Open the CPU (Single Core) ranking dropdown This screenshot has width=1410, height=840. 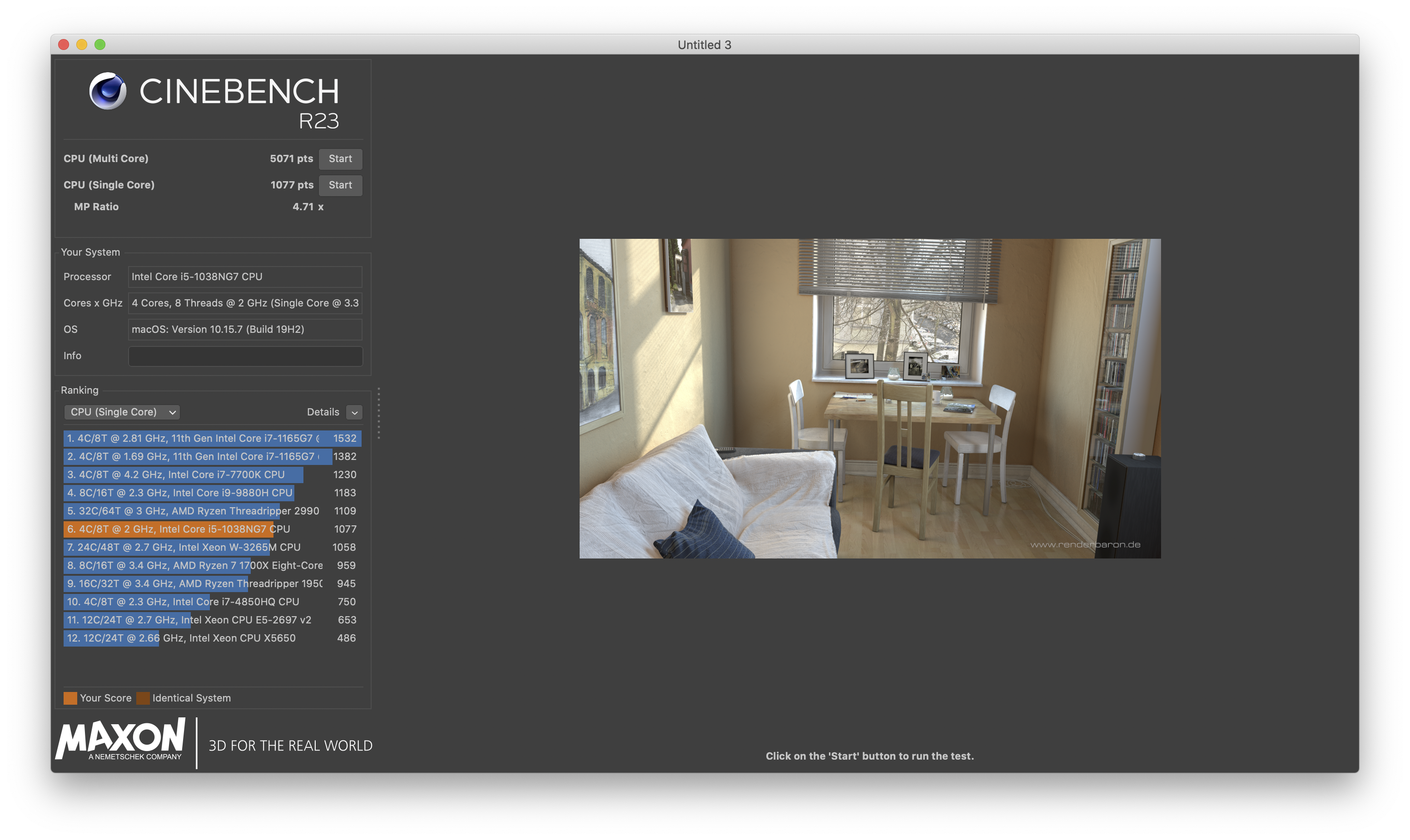pyautogui.click(x=122, y=412)
